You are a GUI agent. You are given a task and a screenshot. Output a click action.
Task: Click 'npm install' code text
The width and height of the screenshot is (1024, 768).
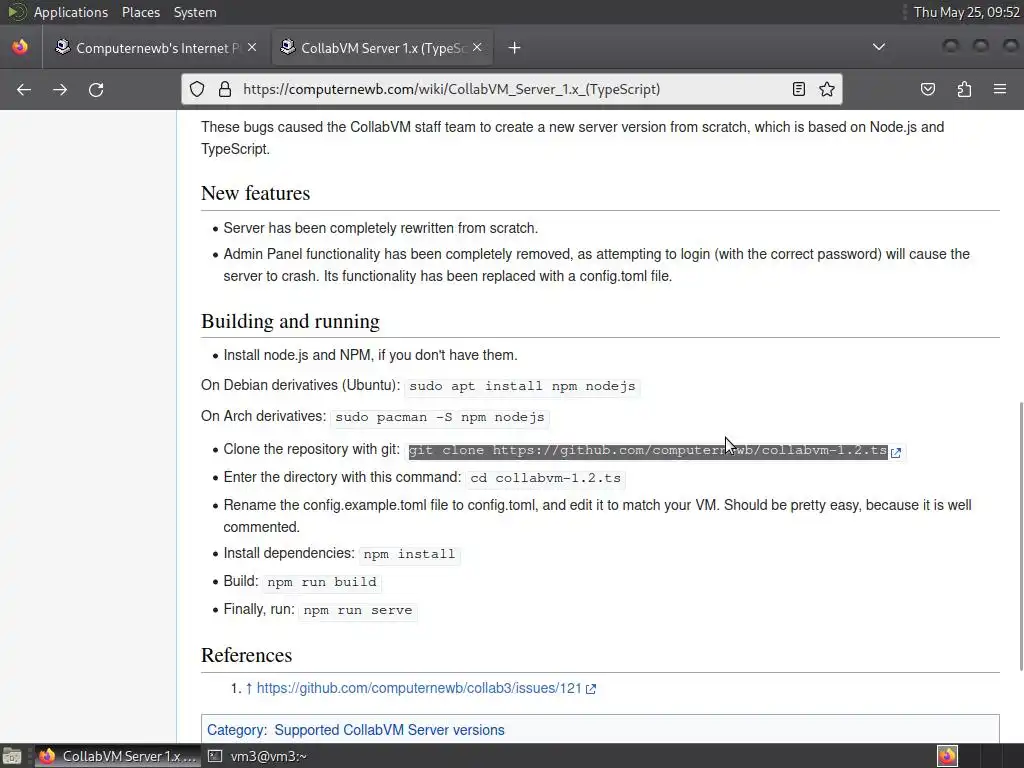(x=409, y=554)
